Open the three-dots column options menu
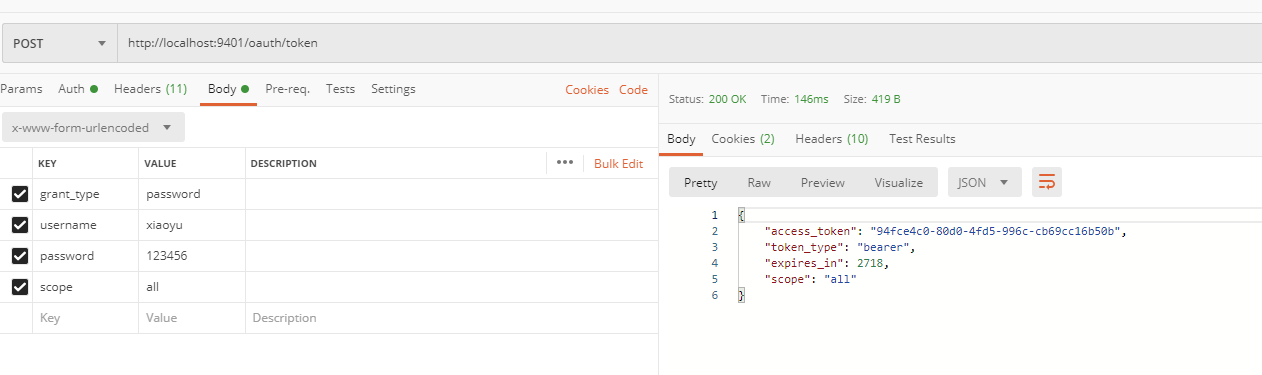 click(x=564, y=163)
